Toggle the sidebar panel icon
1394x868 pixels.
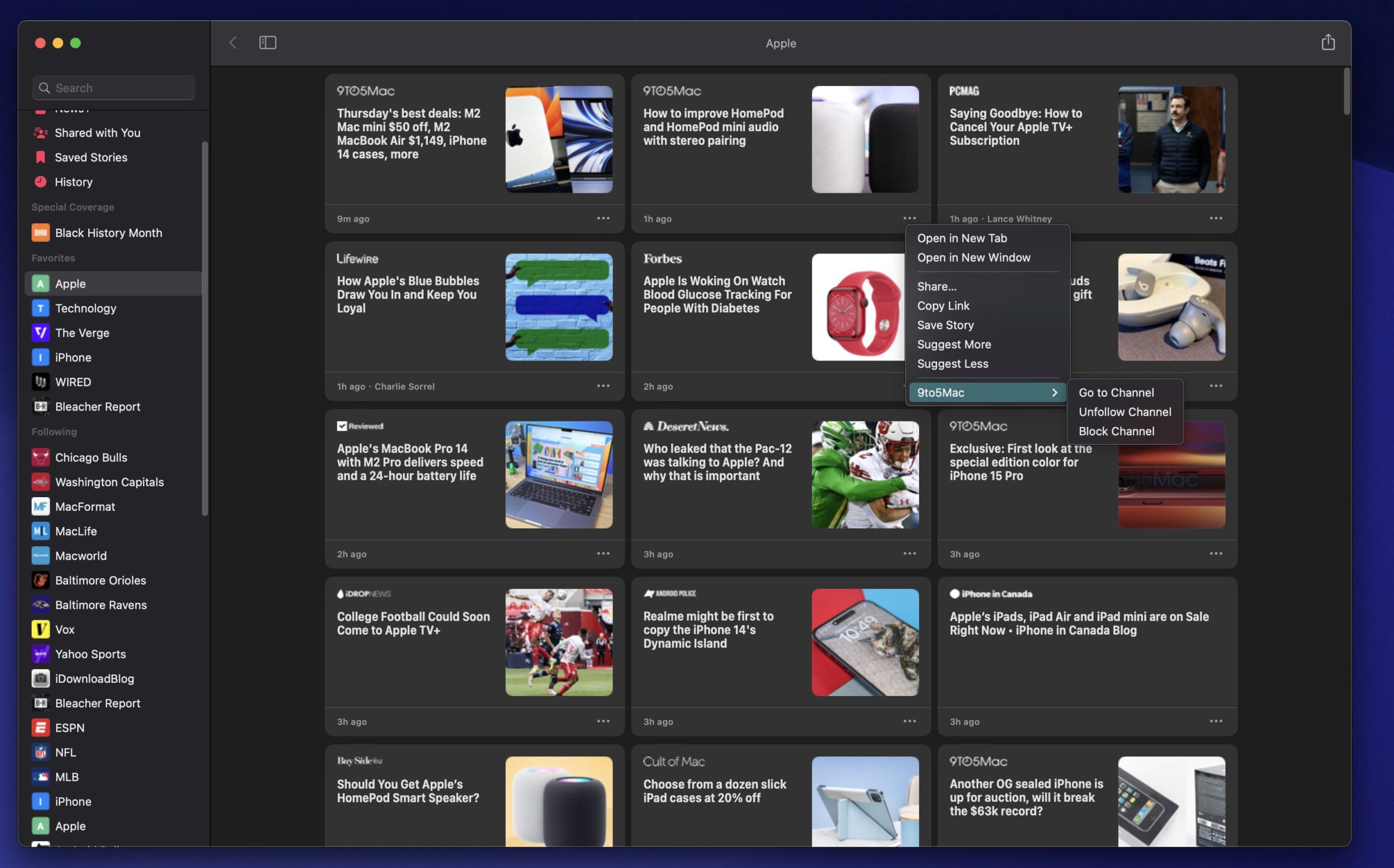(267, 42)
